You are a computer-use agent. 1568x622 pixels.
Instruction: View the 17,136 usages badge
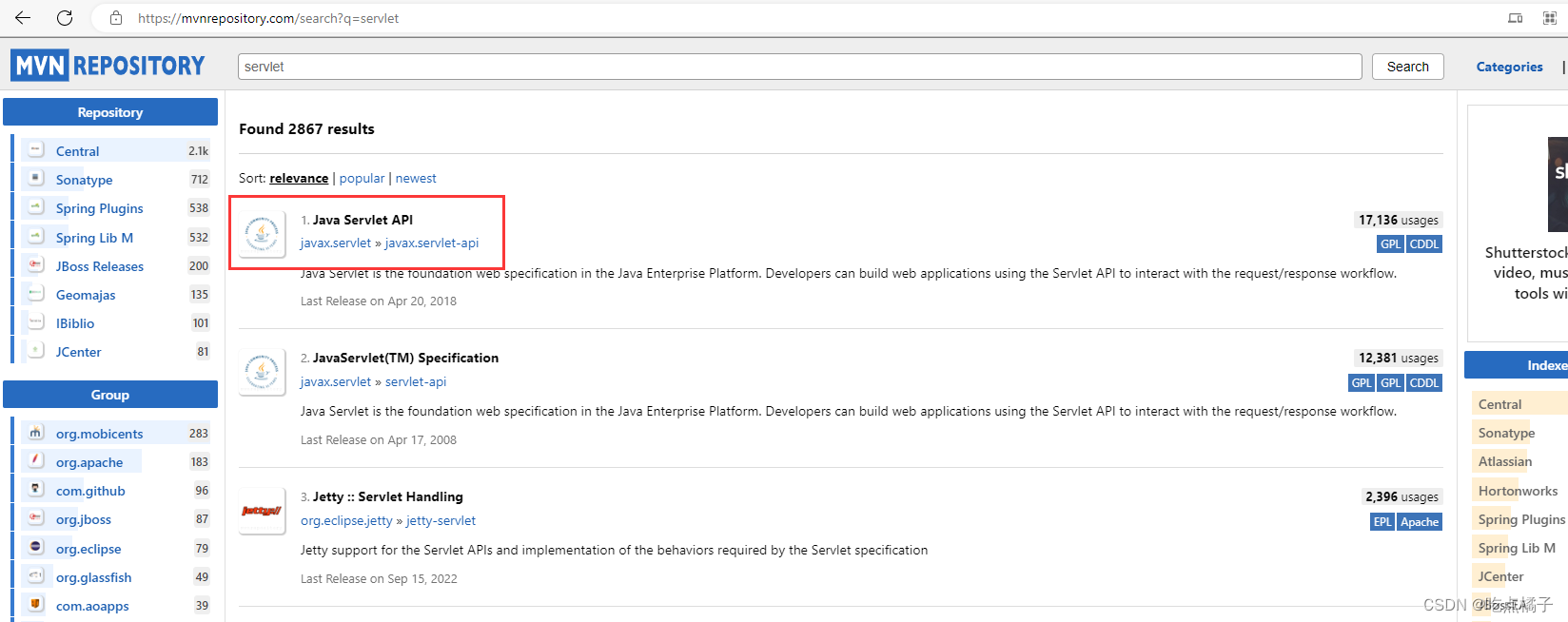pyautogui.click(x=1398, y=220)
